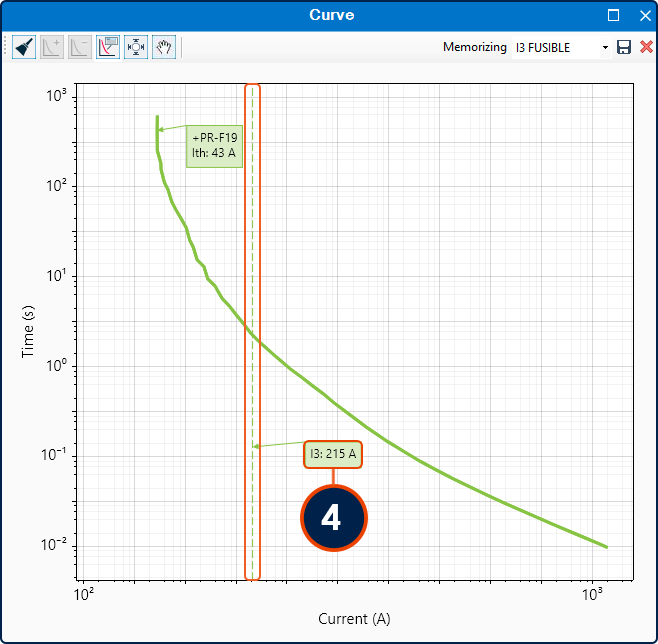Screen dimensions: 658x644
Task: Click the zoom-to-fit arrows icon
Action: point(136,47)
